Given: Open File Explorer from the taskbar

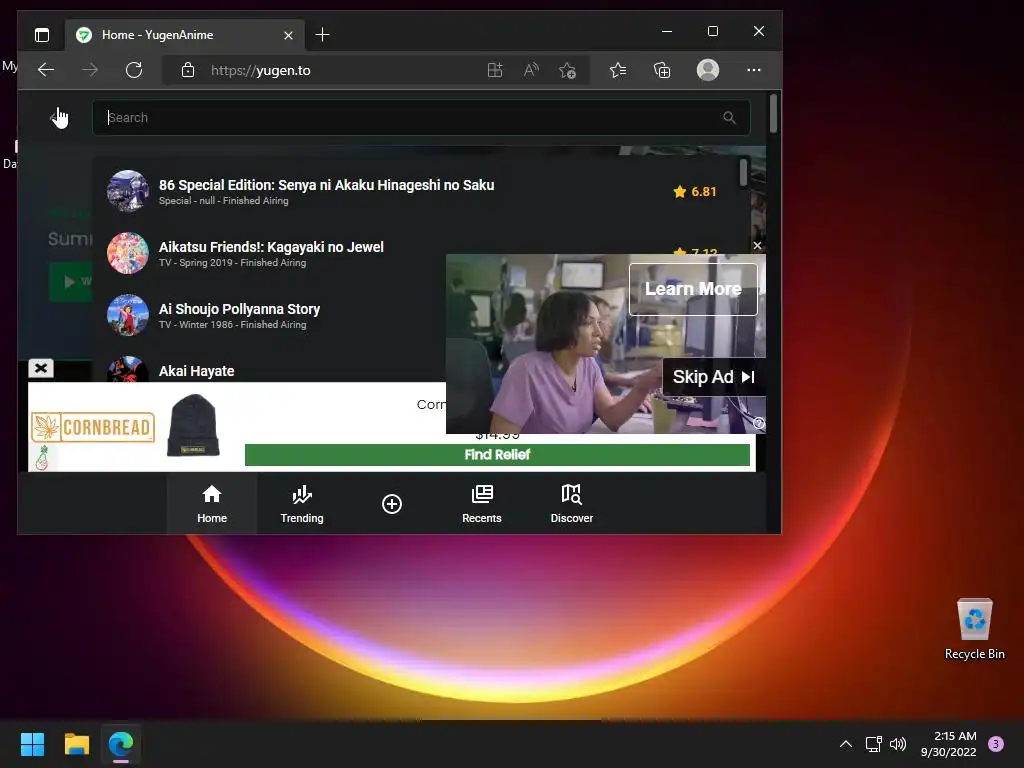Looking at the screenshot, I should (x=76, y=744).
